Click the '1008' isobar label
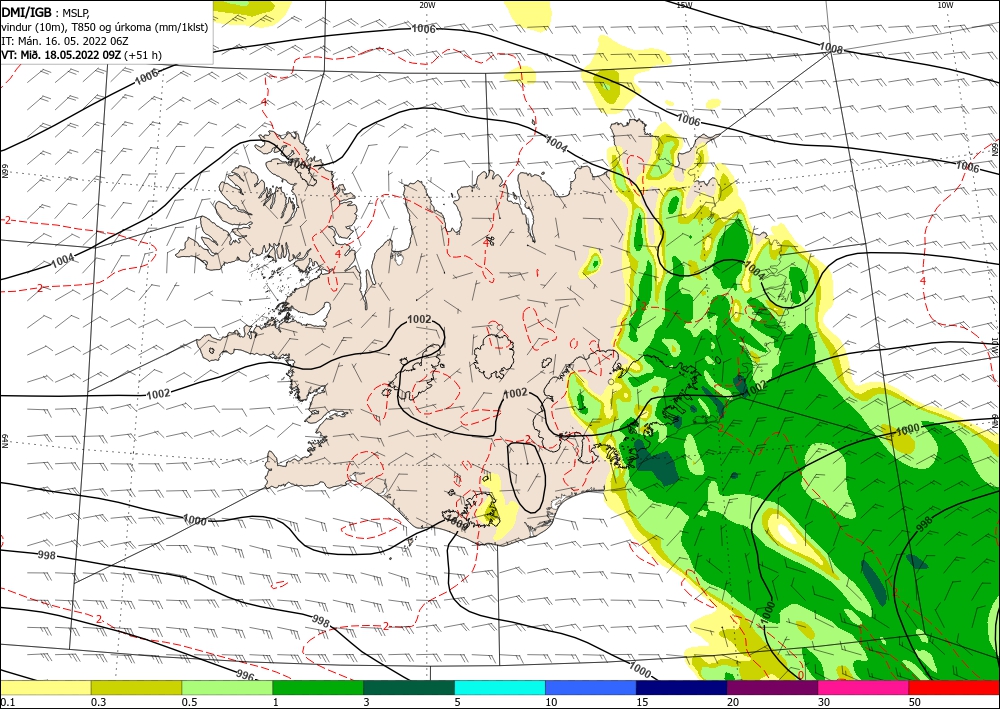The image size is (1000, 709). point(831,48)
